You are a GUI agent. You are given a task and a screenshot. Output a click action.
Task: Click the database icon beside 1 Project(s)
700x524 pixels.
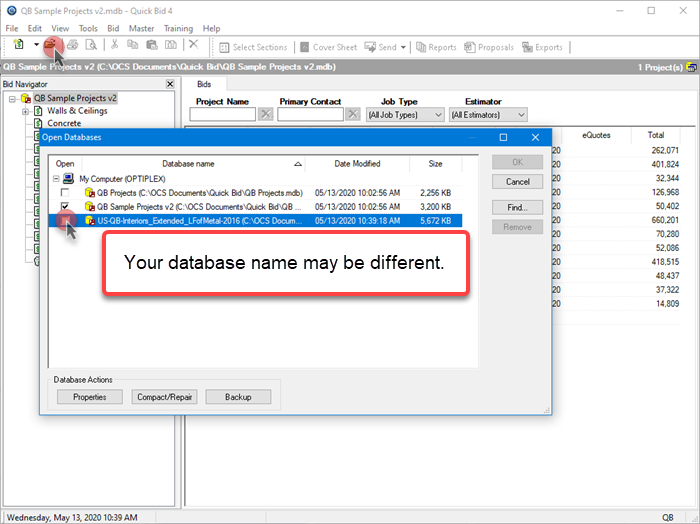pos(691,67)
